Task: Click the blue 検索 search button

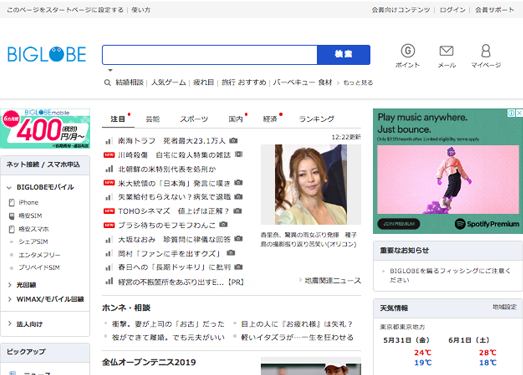Action: point(344,55)
